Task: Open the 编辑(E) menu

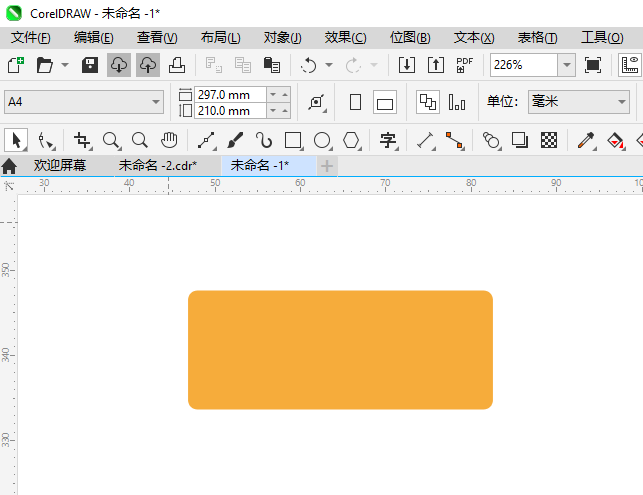Action: click(x=93, y=38)
